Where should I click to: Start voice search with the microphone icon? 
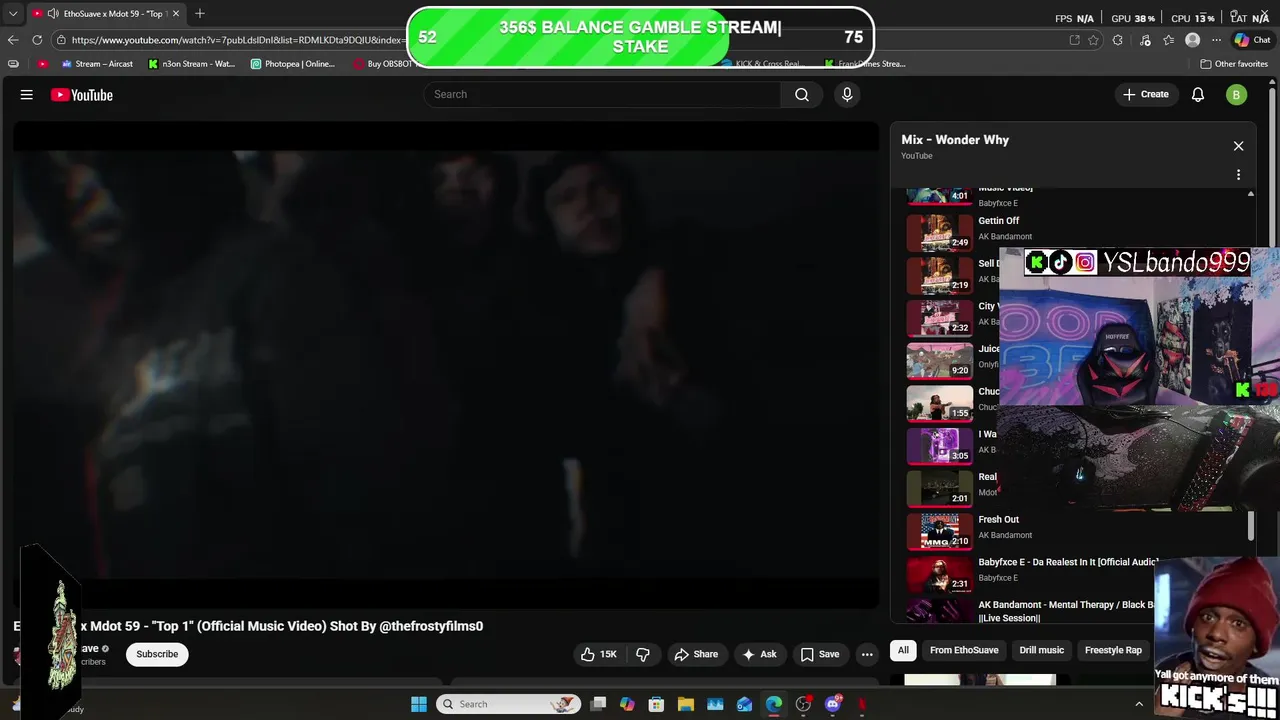(847, 94)
